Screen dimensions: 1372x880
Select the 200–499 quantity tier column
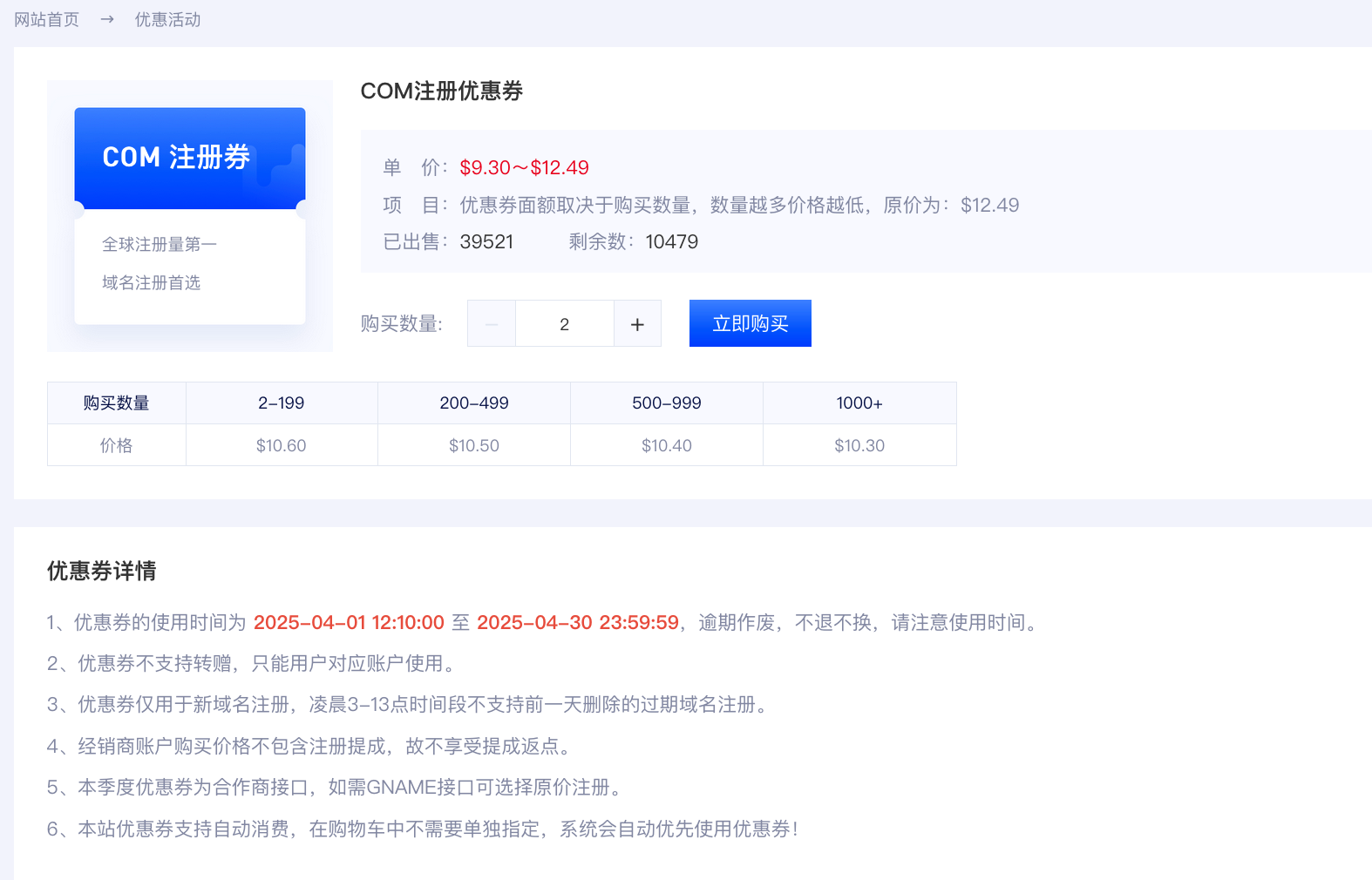pyautogui.click(x=474, y=403)
